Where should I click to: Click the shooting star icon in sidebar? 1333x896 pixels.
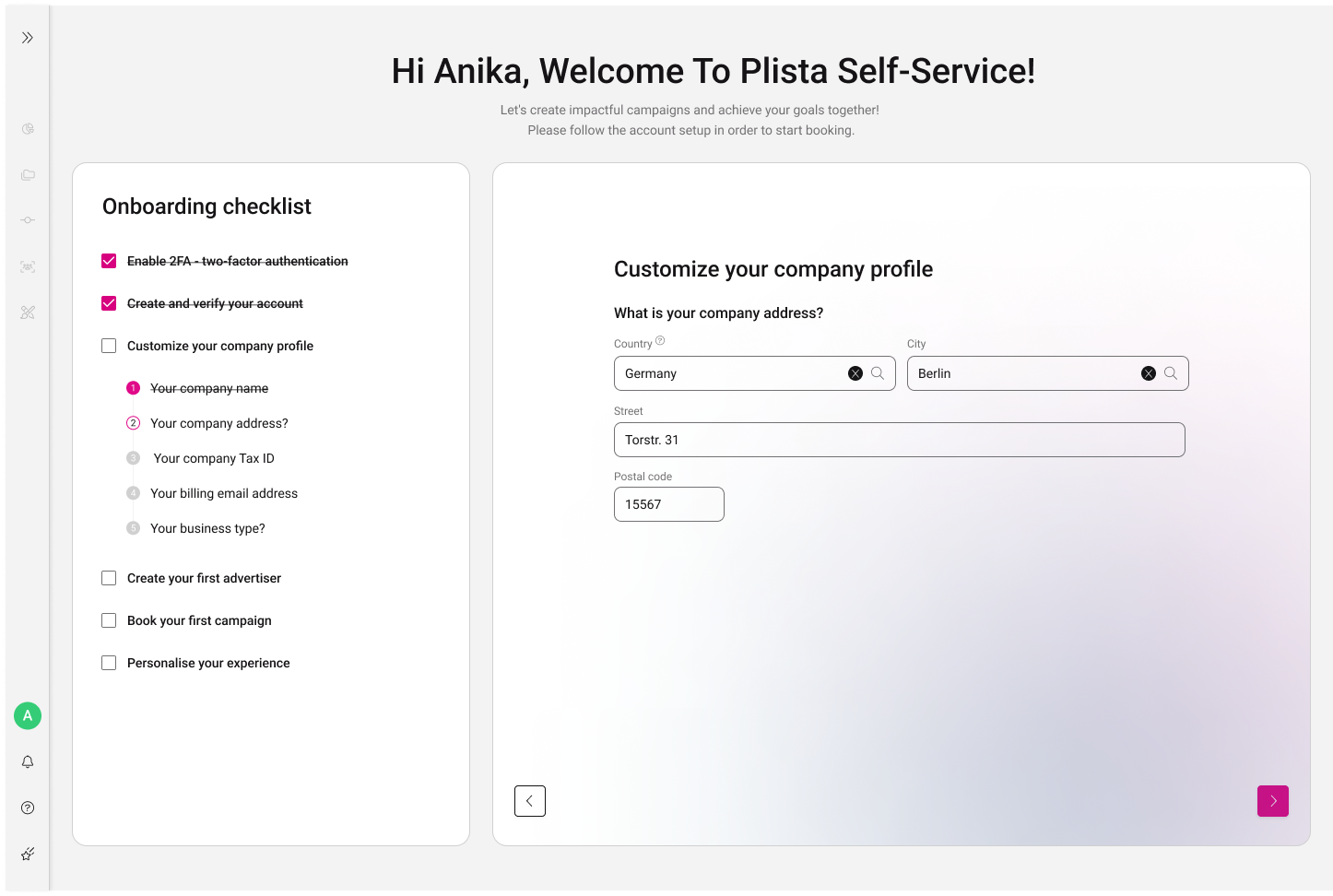tap(28, 854)
